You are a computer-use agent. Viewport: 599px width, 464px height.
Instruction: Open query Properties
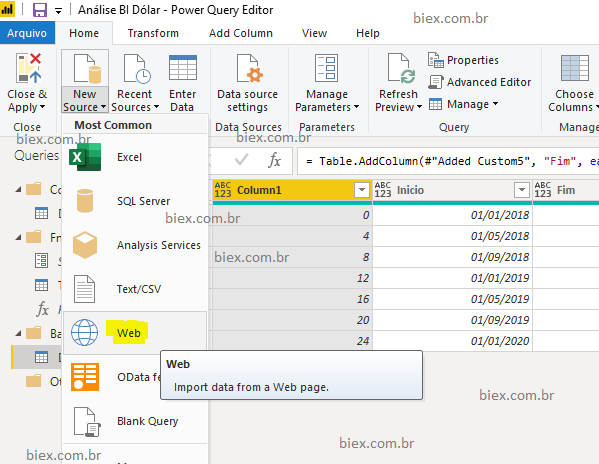pyautogui.click(x=463, y=60)
